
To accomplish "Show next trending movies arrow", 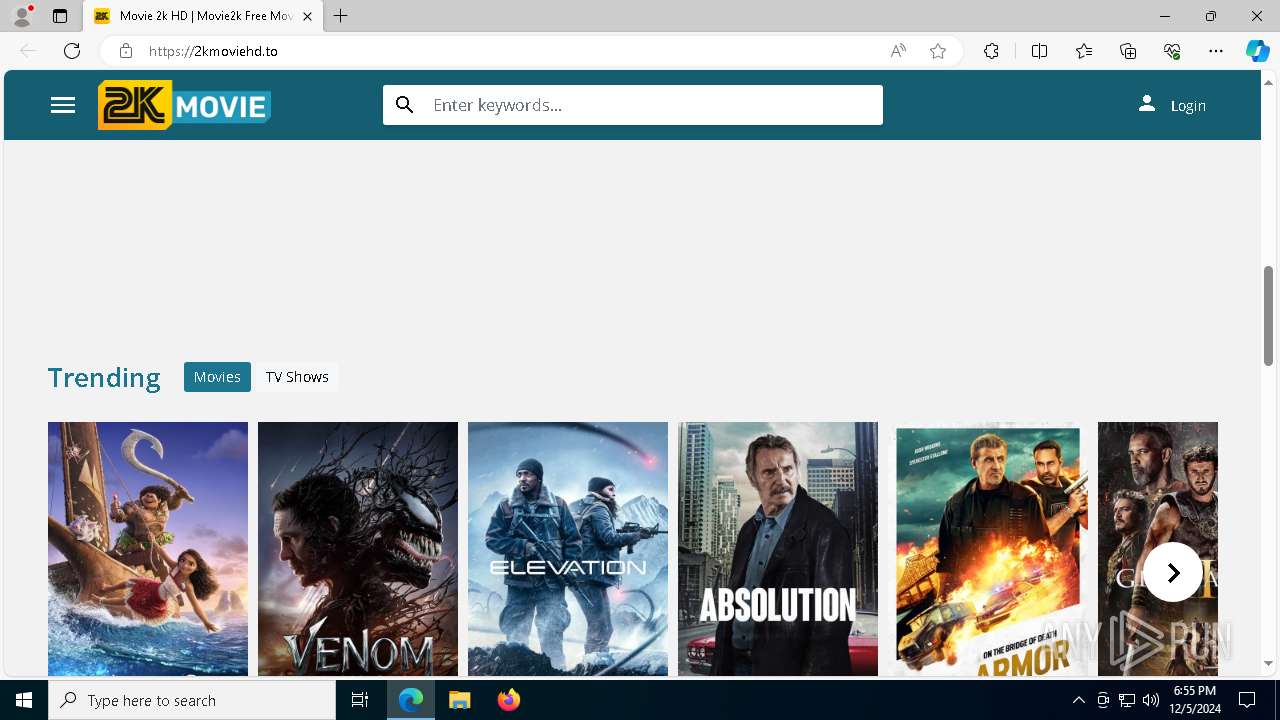I will (x=1173, y=572).
